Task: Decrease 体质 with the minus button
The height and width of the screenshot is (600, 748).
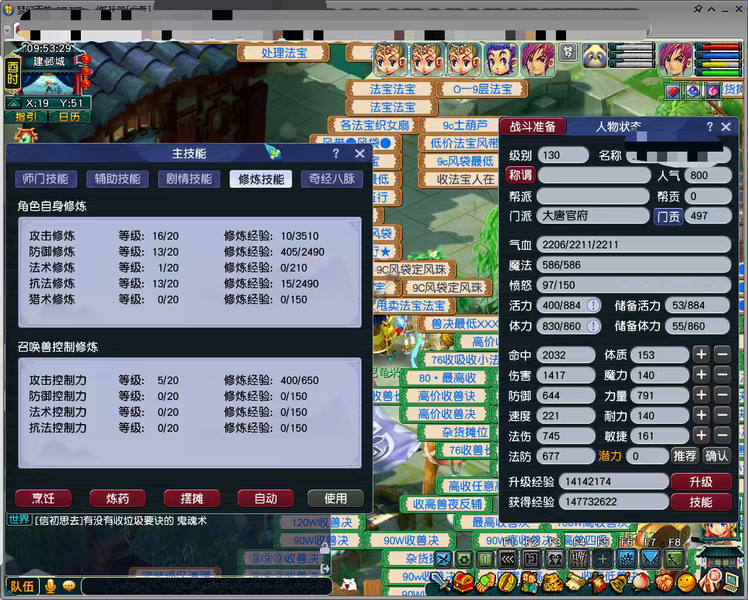Action: coord(722,355)
